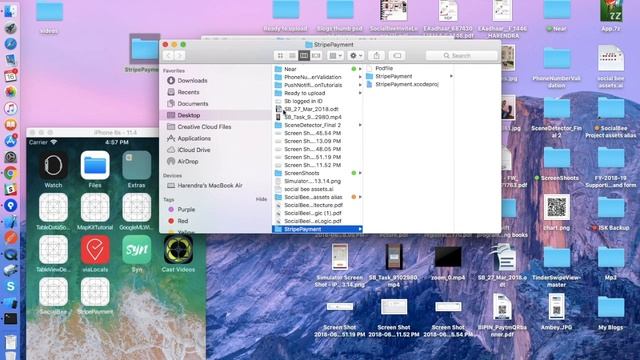Open Cast Videos app in simulator
The width and height of the screenshot is (640, 360).
click(x=178, y=249)
